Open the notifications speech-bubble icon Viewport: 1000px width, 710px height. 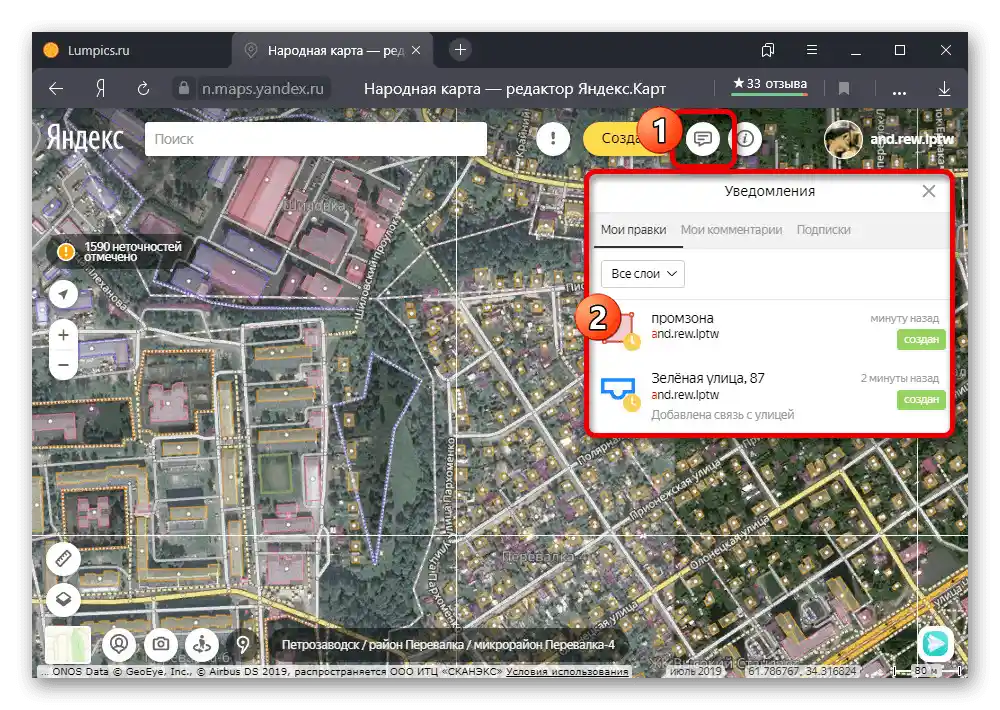click(x=704, y=139)
